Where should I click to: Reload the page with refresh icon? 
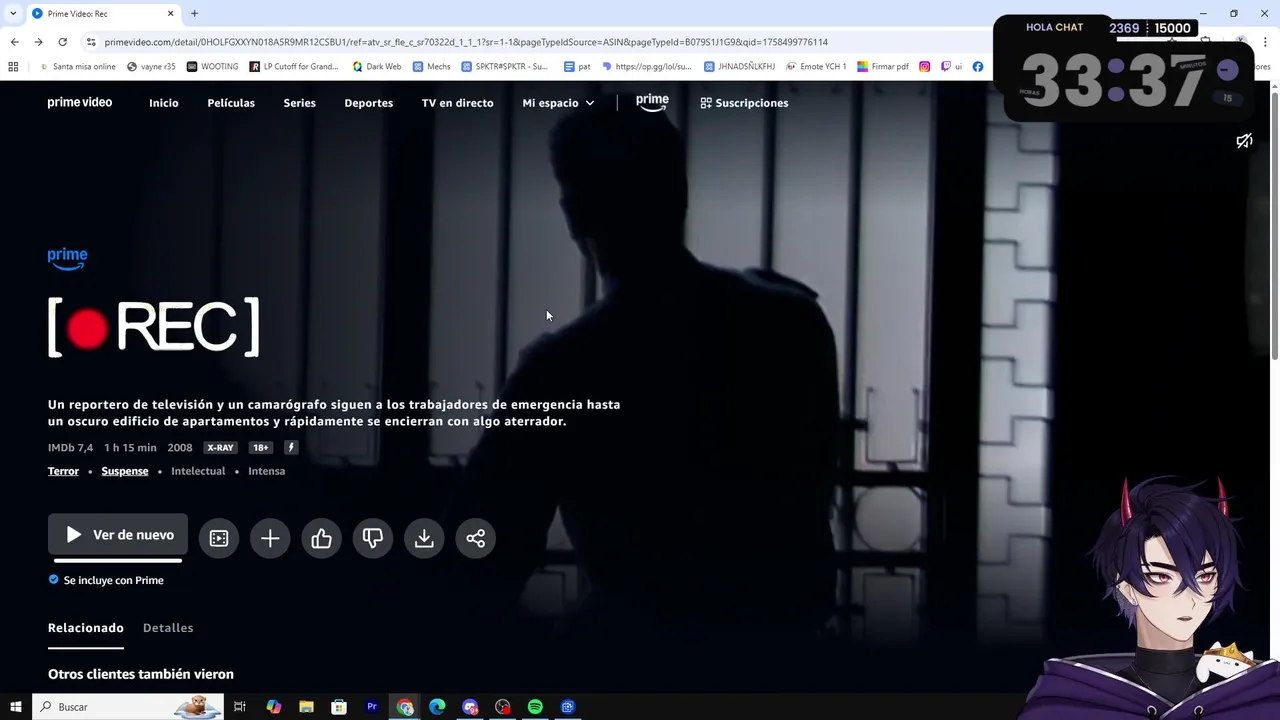click(62, 42)
